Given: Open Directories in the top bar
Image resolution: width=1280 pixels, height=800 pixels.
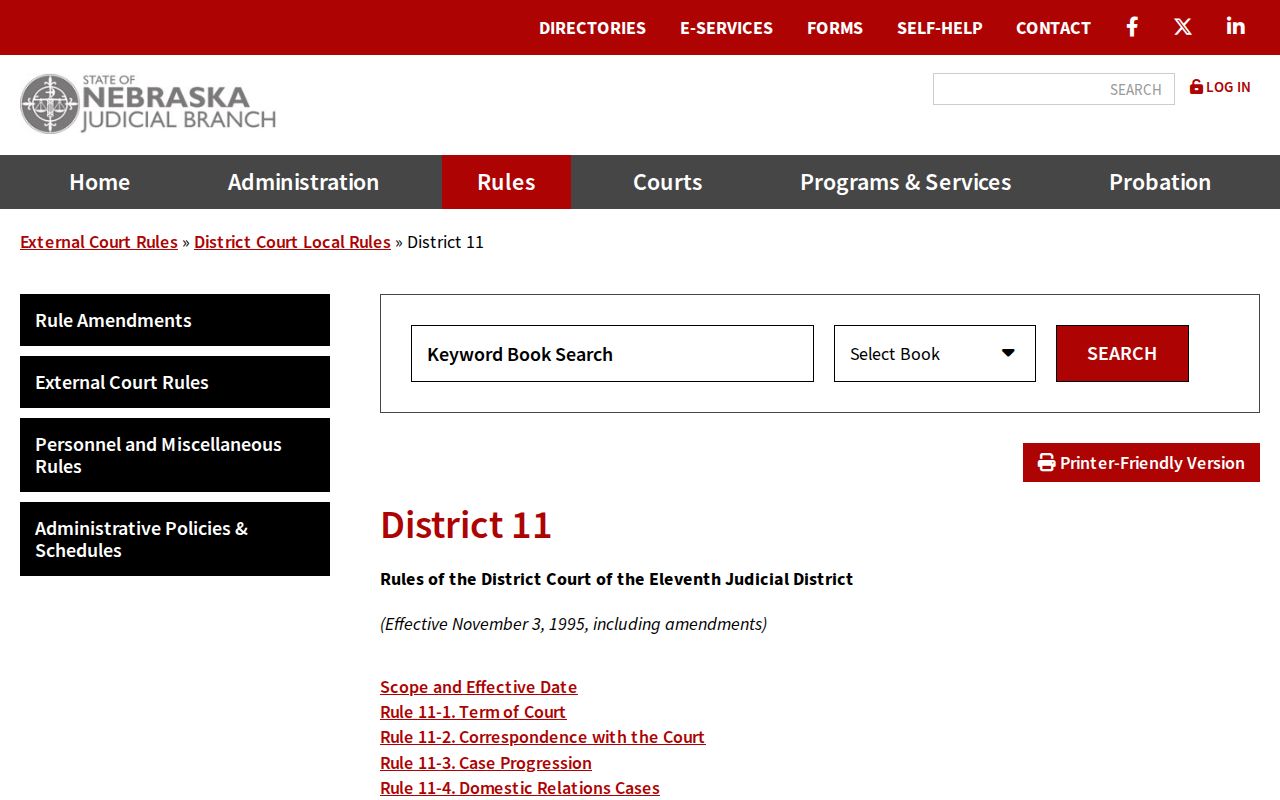Looking at the screenshot, I should [x=592, y=28].
